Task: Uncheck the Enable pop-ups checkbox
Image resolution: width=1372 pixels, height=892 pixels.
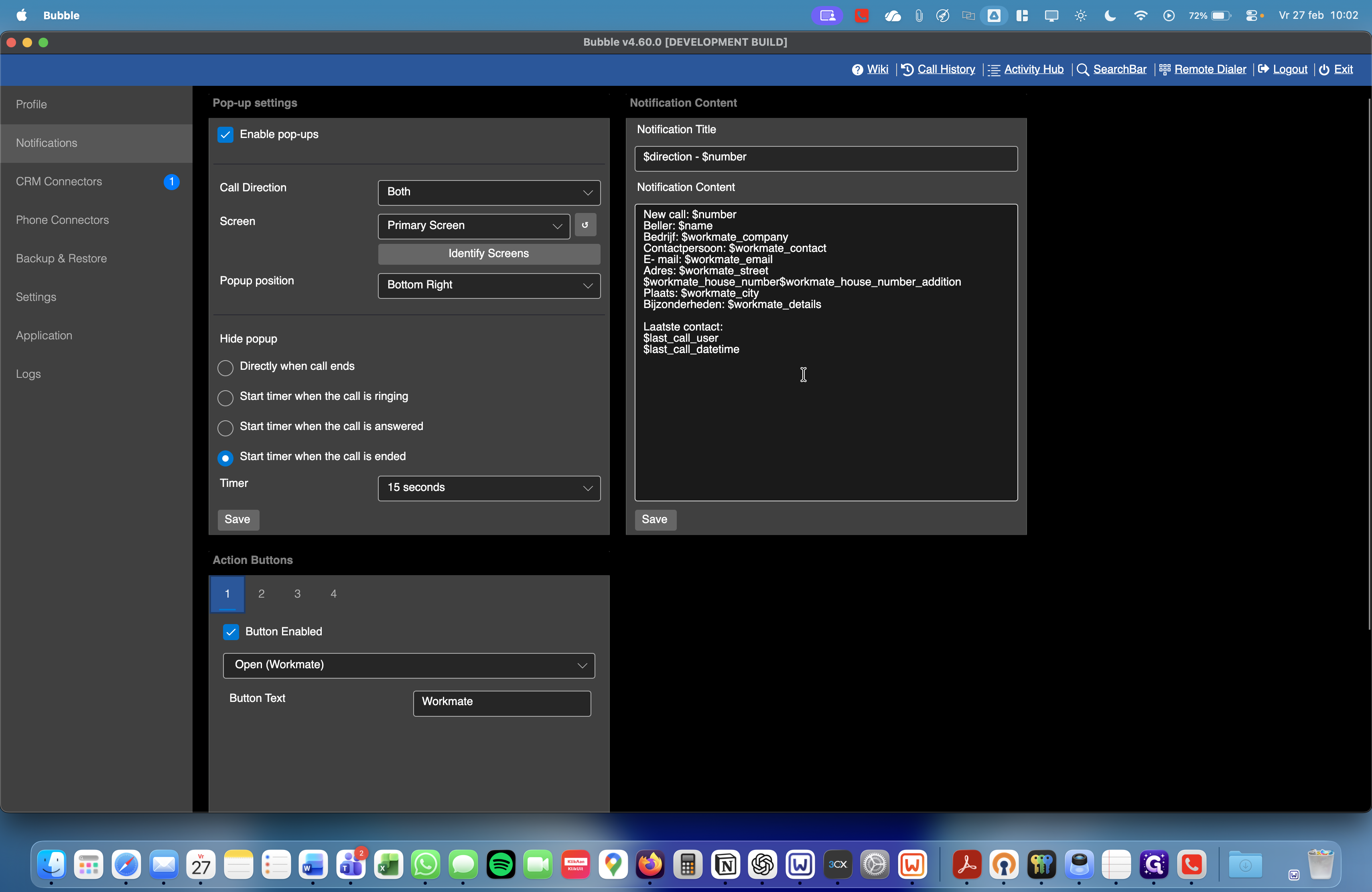Action: (x=225, y=135)
